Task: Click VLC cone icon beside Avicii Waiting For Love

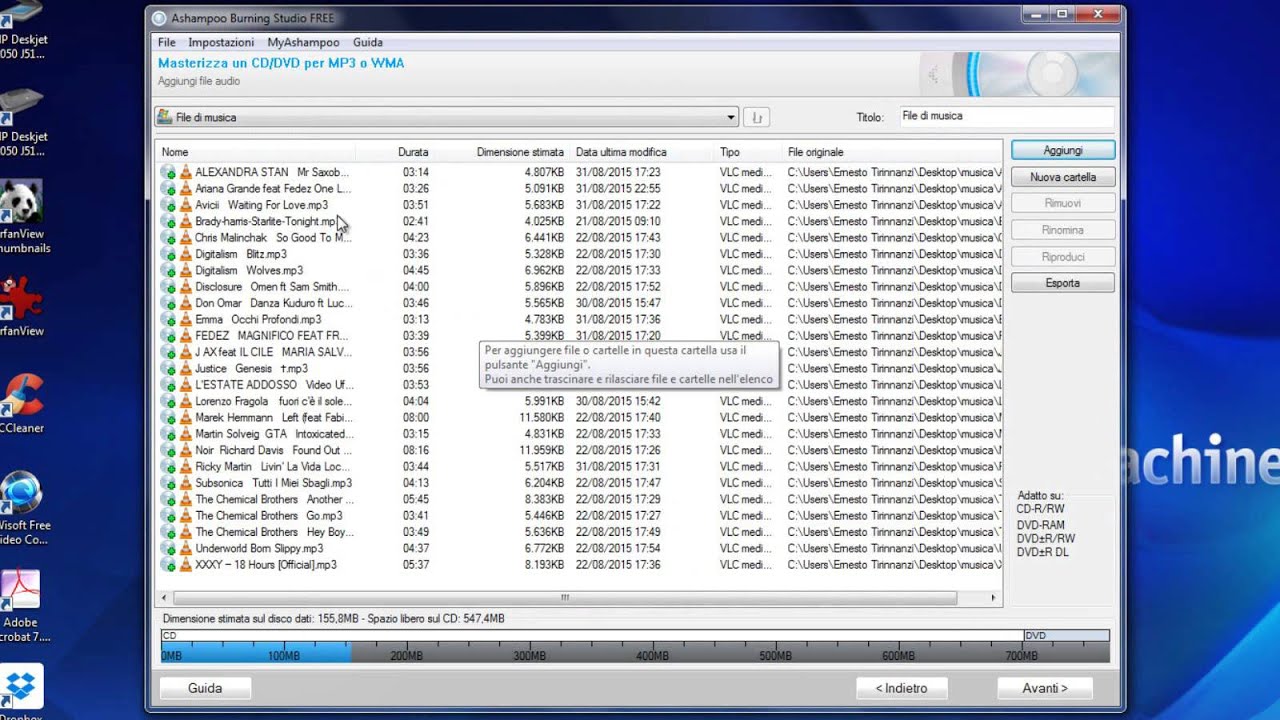Action: tap(185, 205)
